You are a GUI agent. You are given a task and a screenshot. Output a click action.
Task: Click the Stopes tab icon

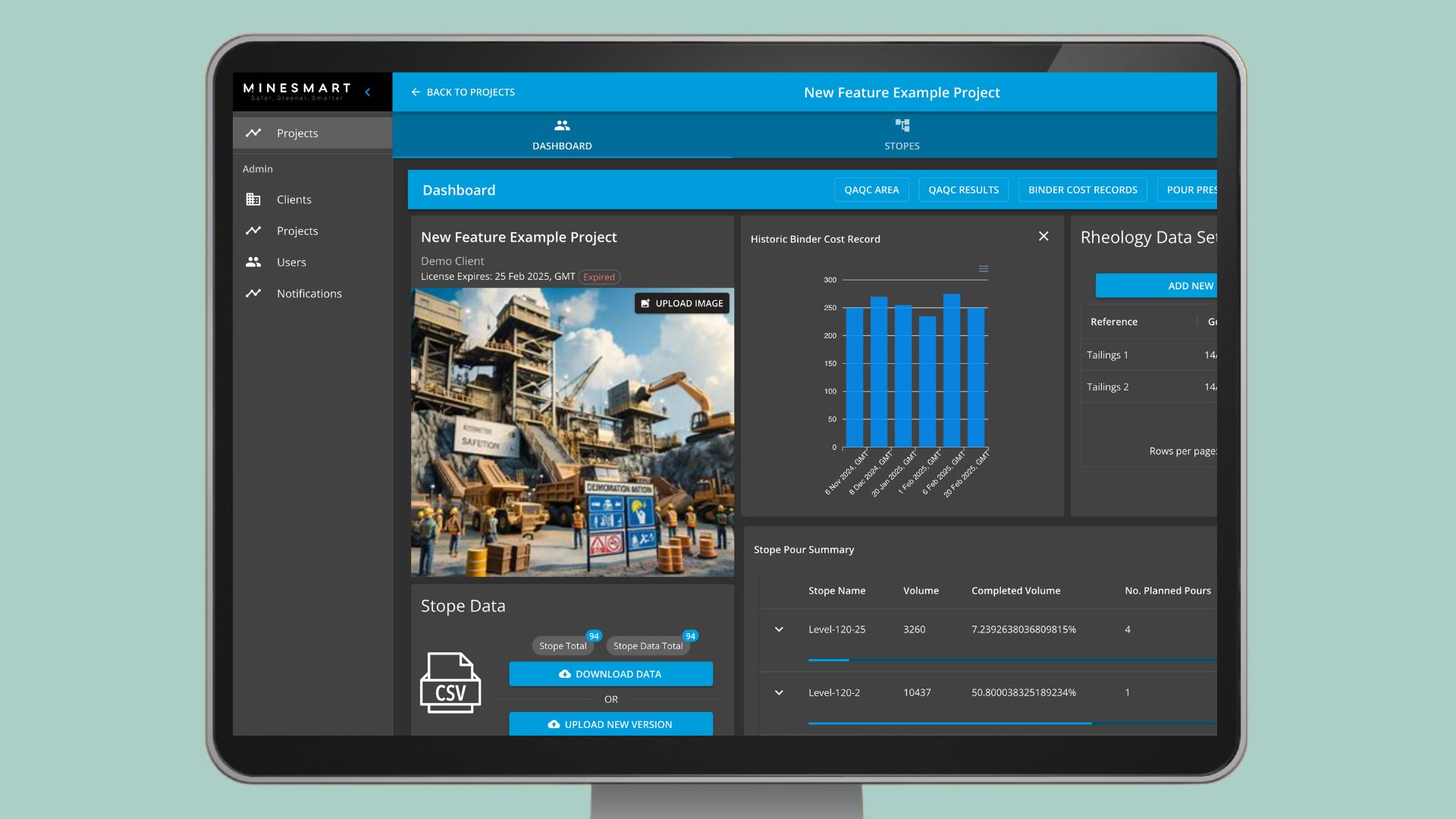pos(902,125)
